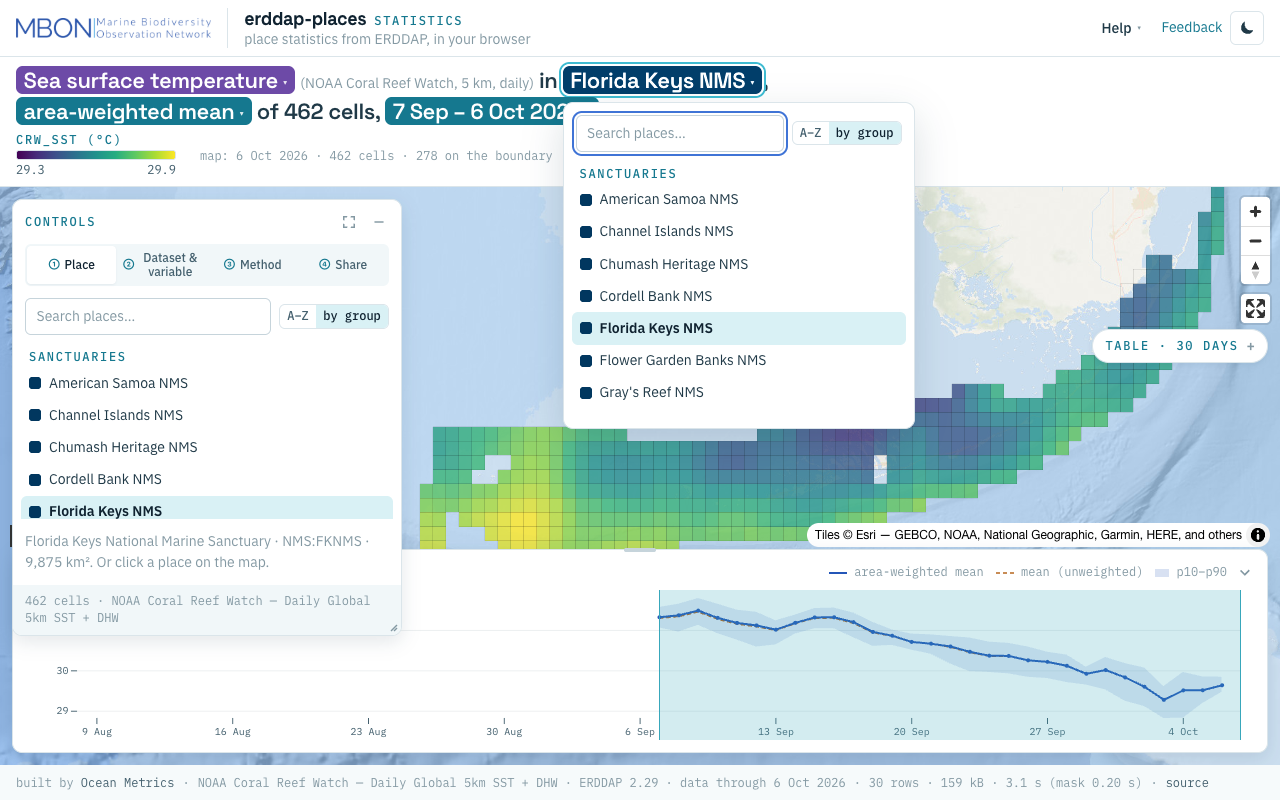Switch Controls list to by group

point(352,316)
